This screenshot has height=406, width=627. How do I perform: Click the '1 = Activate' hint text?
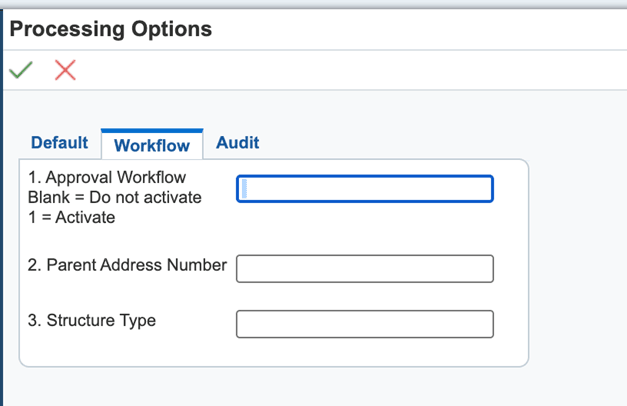coord(72,217)
